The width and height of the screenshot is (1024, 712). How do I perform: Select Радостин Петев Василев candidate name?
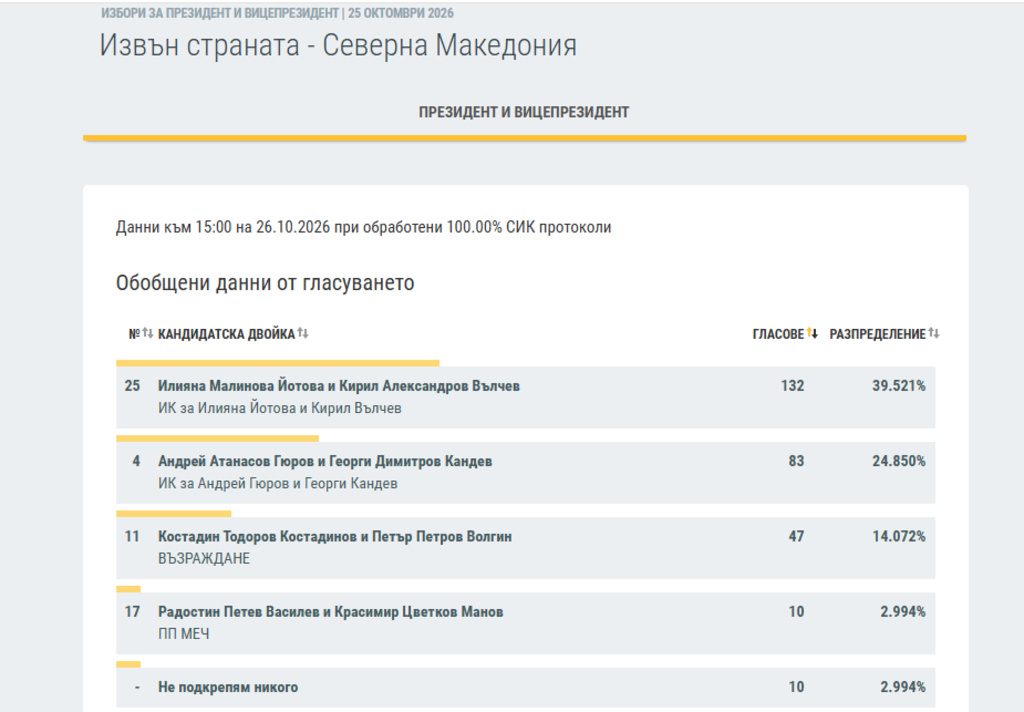coord(330,611)
